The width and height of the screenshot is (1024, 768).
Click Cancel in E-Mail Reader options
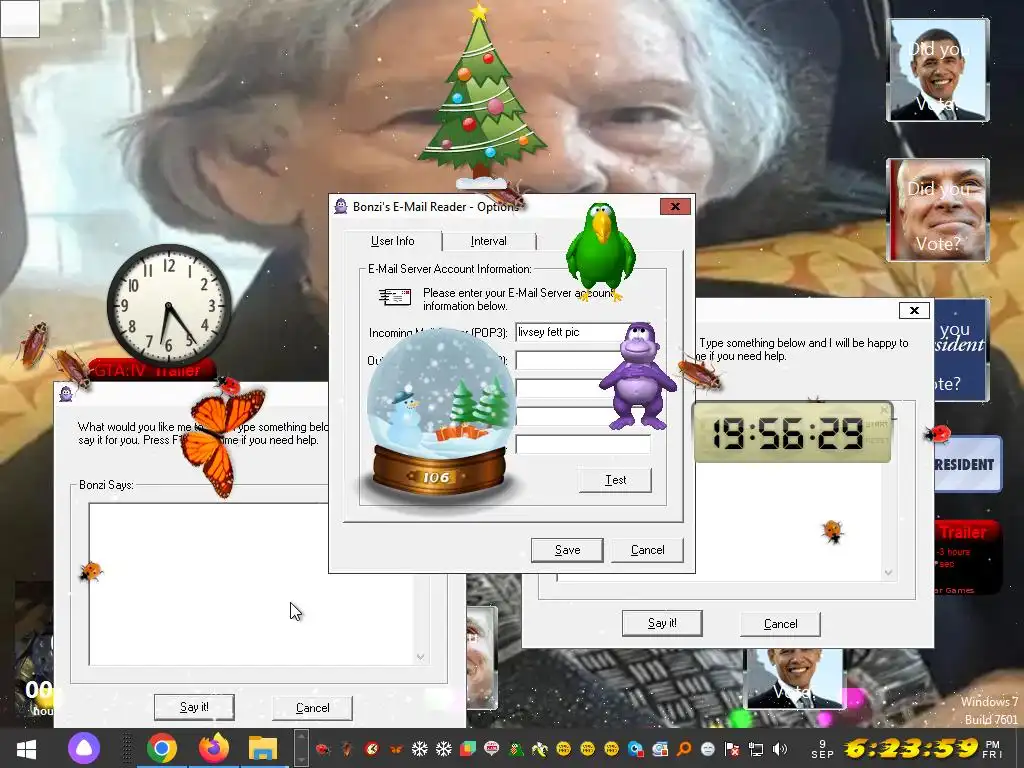click(647, 550)
